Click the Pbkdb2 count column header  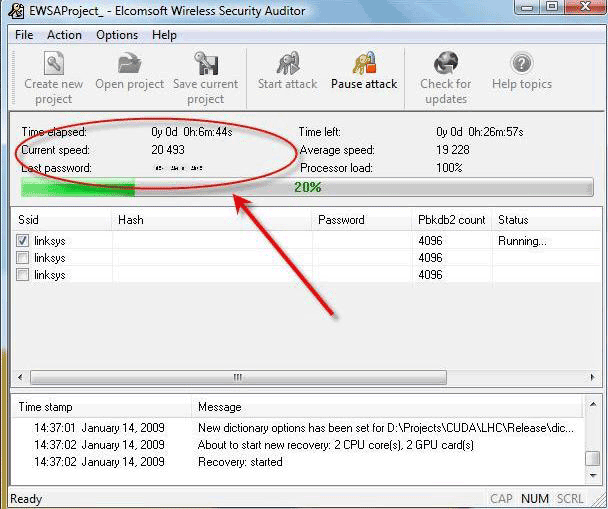point(451,219)
